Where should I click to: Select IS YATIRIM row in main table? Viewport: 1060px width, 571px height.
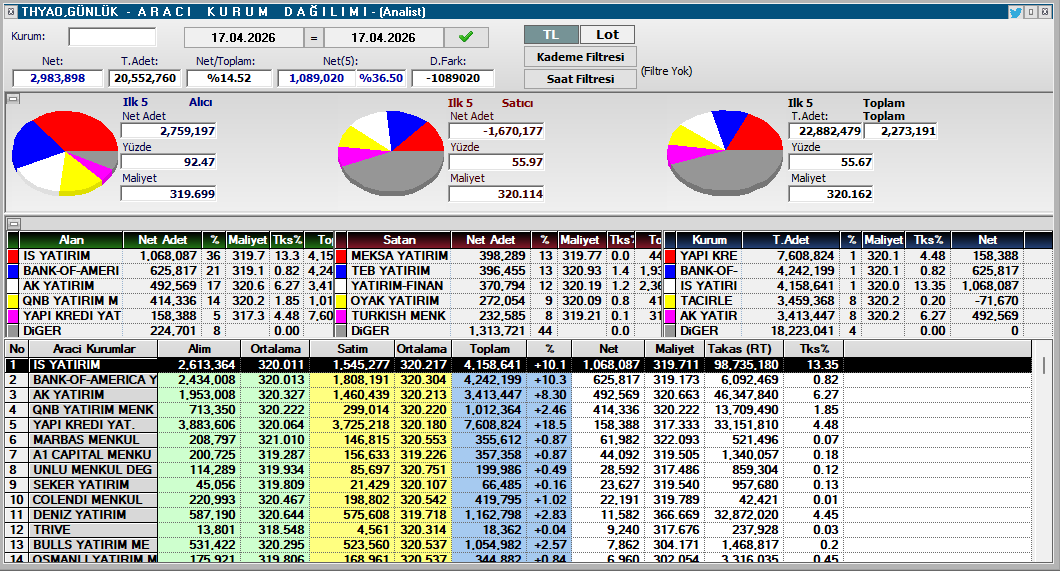519,365
